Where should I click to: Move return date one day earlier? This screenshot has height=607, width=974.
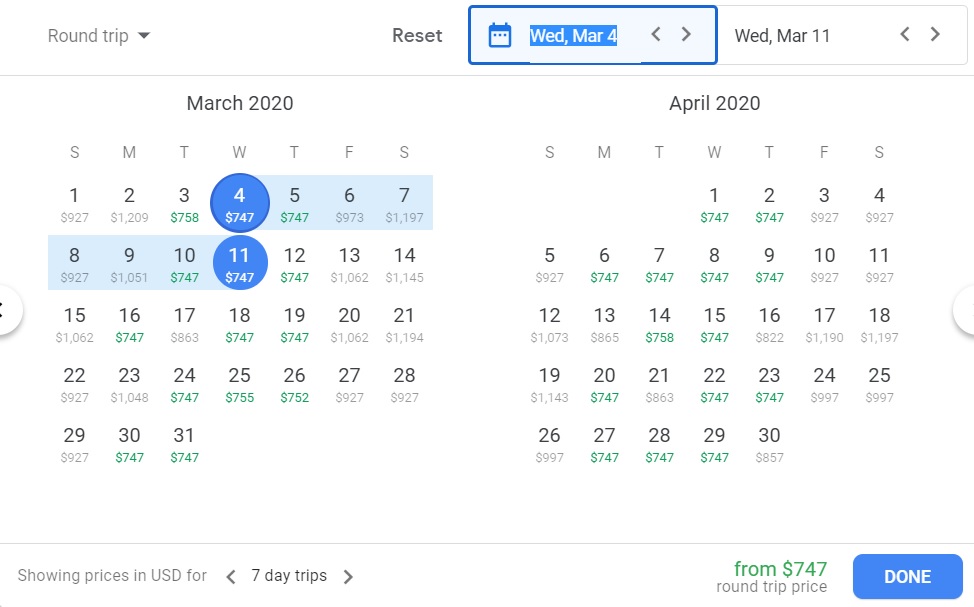[x=905, y=34]
